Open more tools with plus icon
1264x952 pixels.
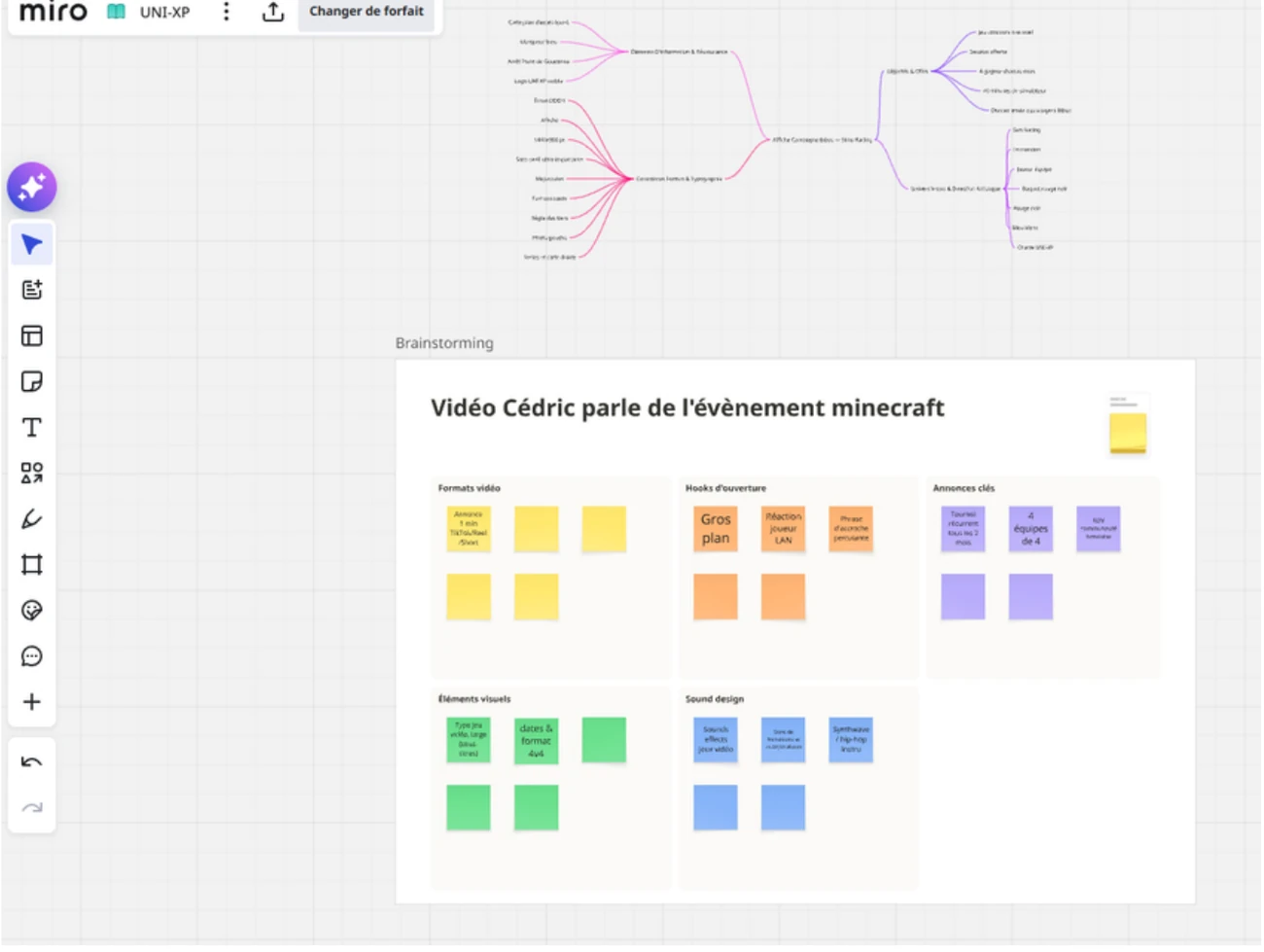tap(32, 701)
